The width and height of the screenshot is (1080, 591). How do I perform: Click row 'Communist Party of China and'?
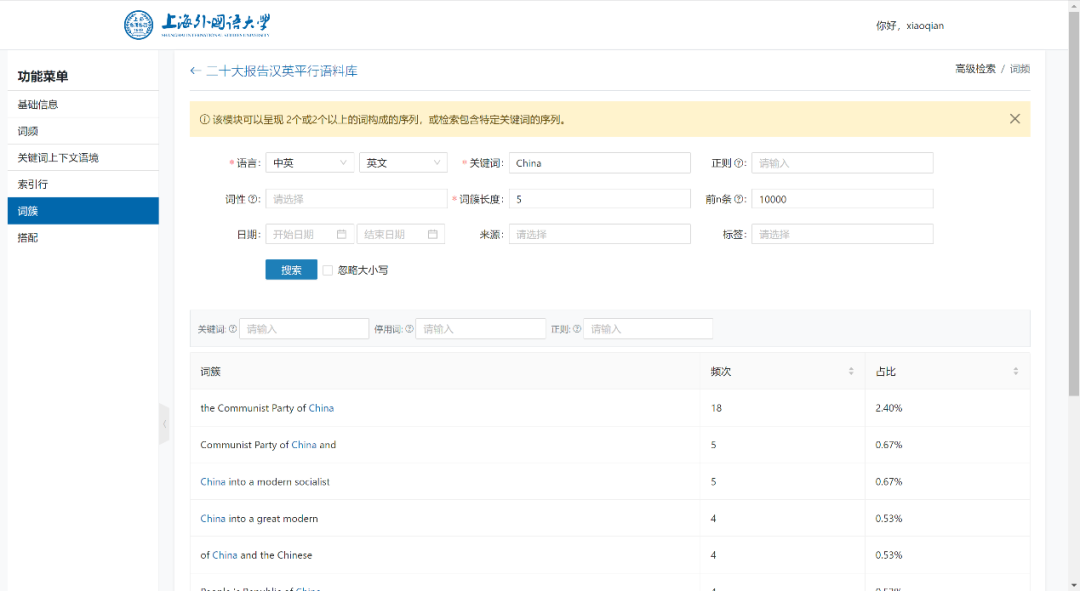(x=610, y=445)
